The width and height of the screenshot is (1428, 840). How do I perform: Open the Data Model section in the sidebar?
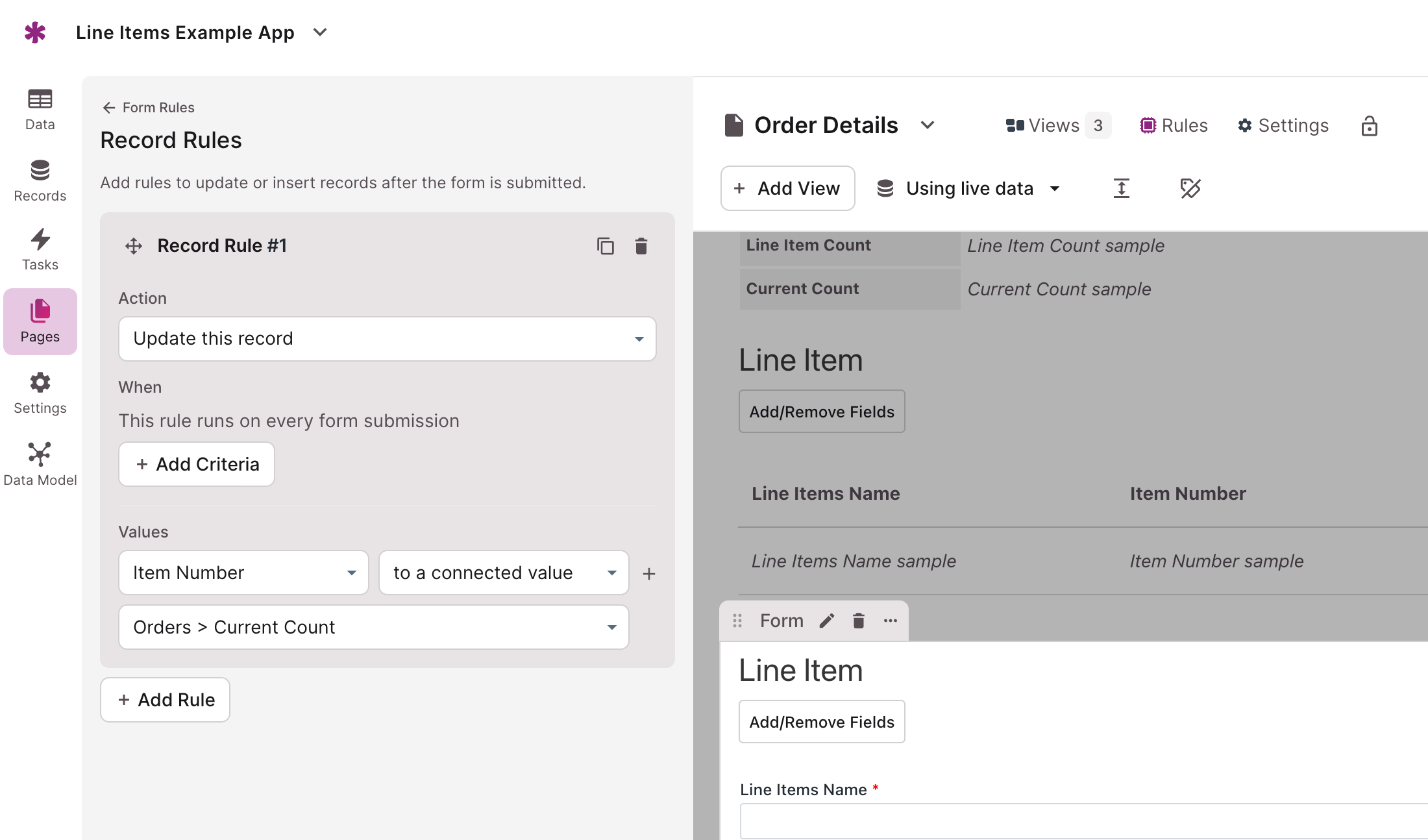click(x=40, y=464)
